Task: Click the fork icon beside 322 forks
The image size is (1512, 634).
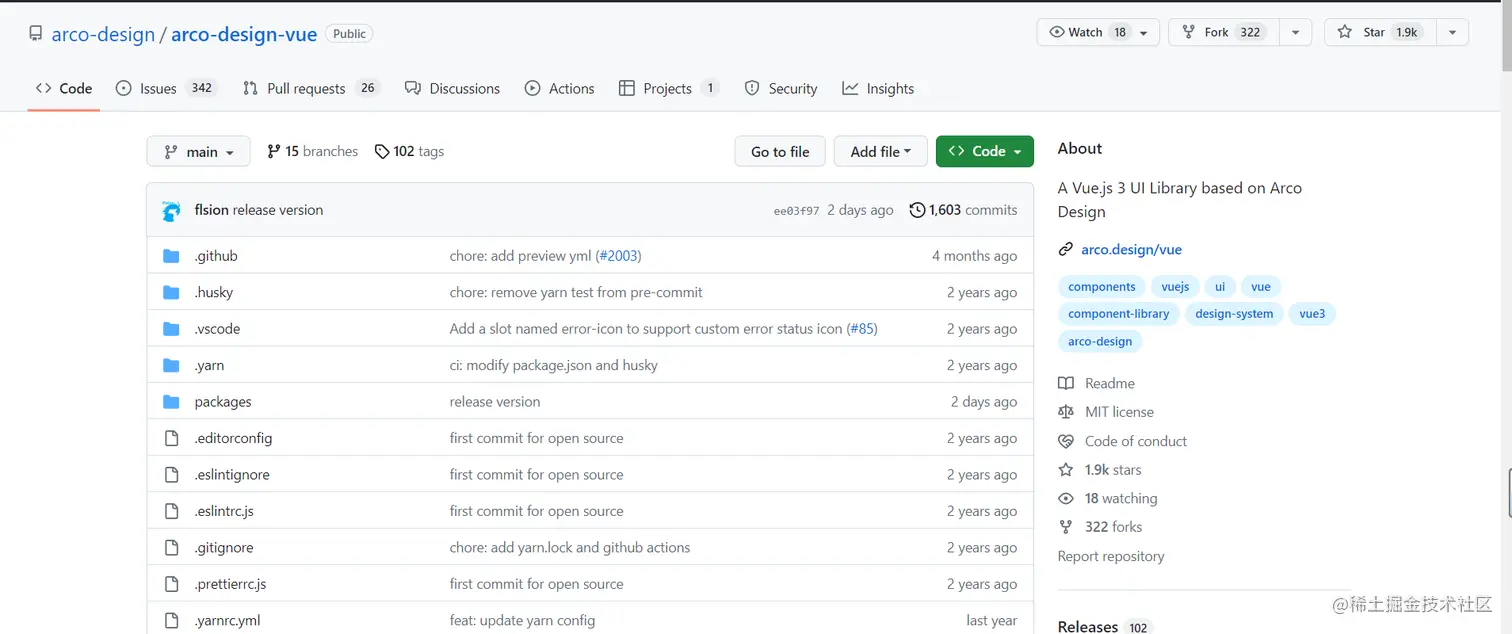Action: coord(1066,527)
